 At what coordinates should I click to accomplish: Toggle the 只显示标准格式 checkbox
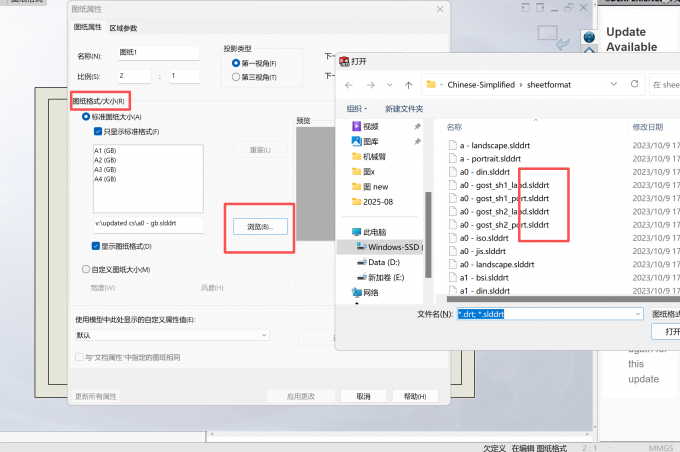(x=98, y=131)
